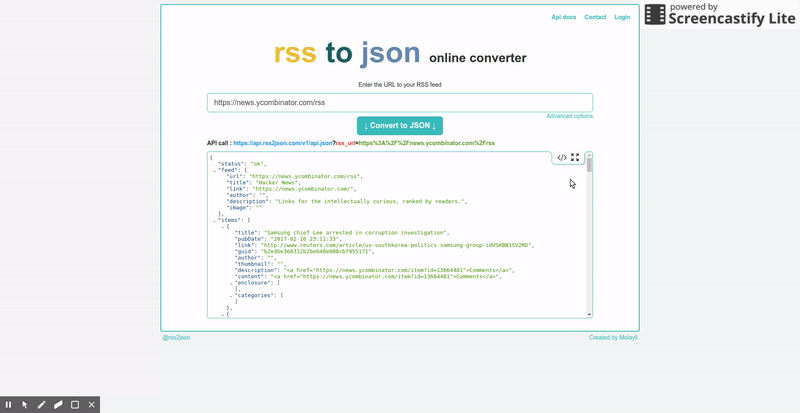Click the scrollbar up arrow in JSON panel
Image resolution: width=800 pixels, height=413 pixels.
tap(589, 155)
